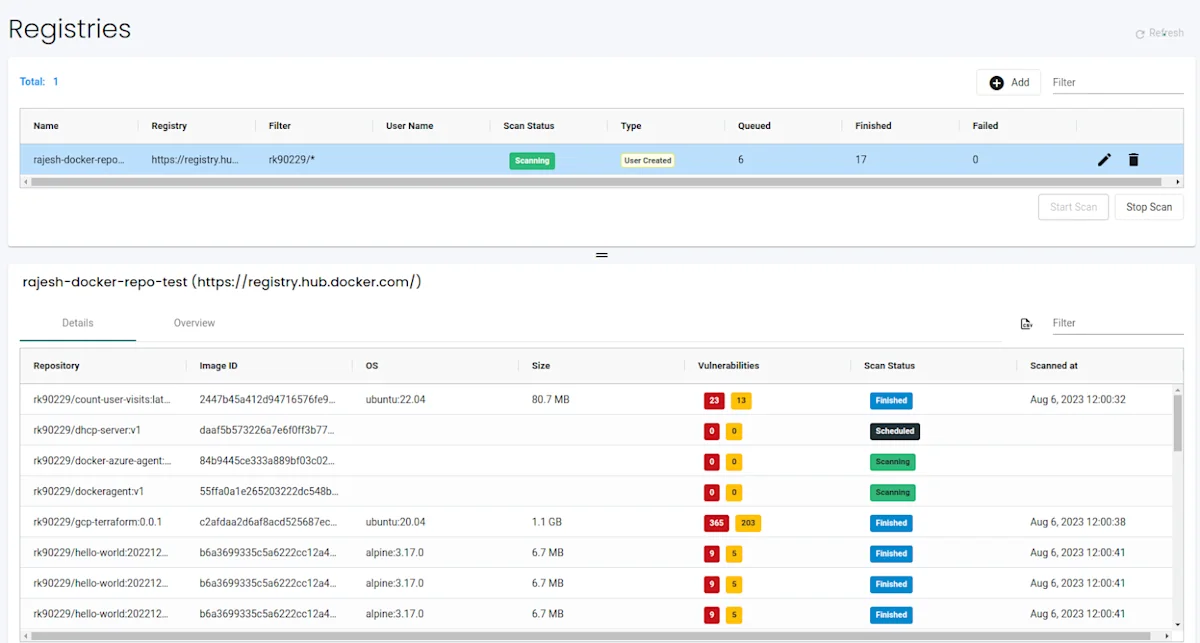Switch to the Overview tab
The image size is (1200, 643).
tap(194, 323)
